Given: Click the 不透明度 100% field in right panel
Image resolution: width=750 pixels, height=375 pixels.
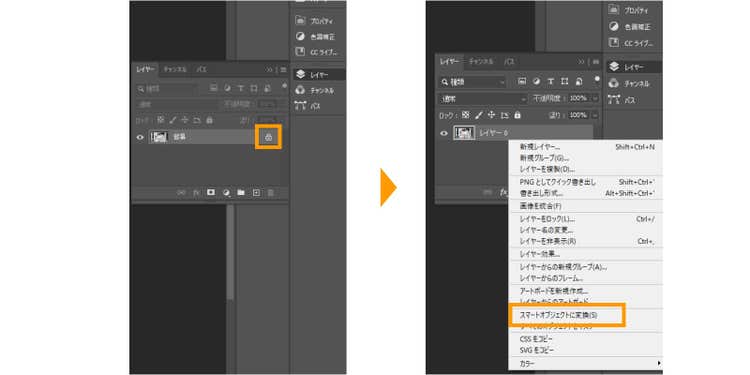Looking at the screenshot, I should (579, 98).
